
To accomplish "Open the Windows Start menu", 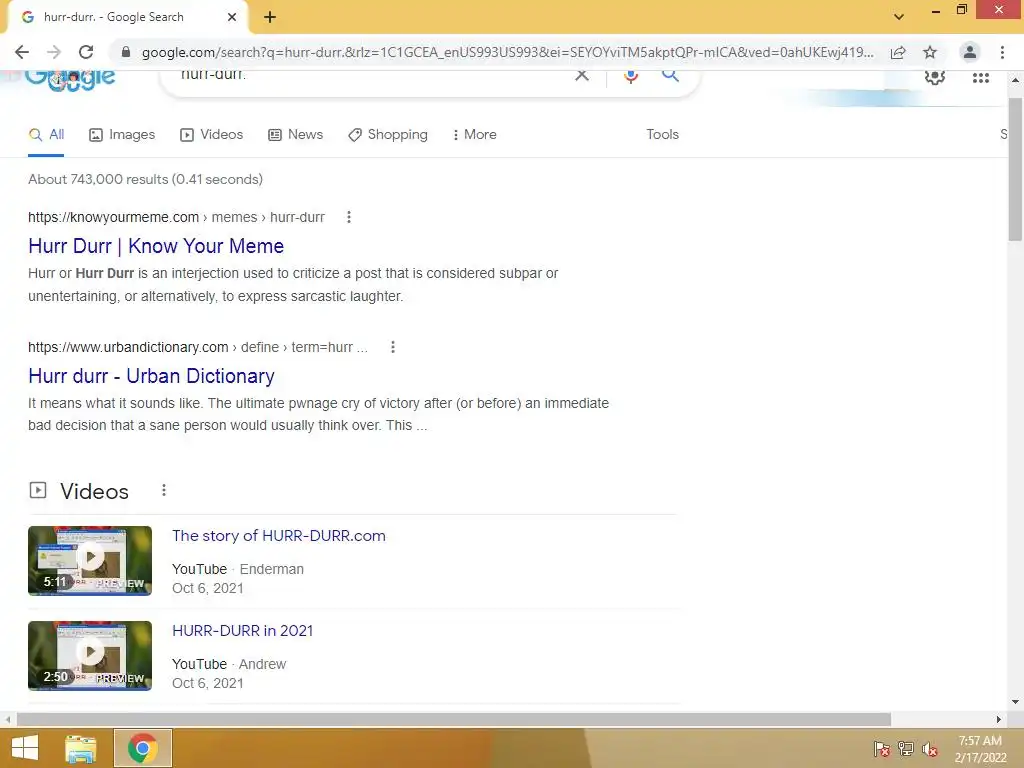I will pyautogui.click(x=25, y=748).
